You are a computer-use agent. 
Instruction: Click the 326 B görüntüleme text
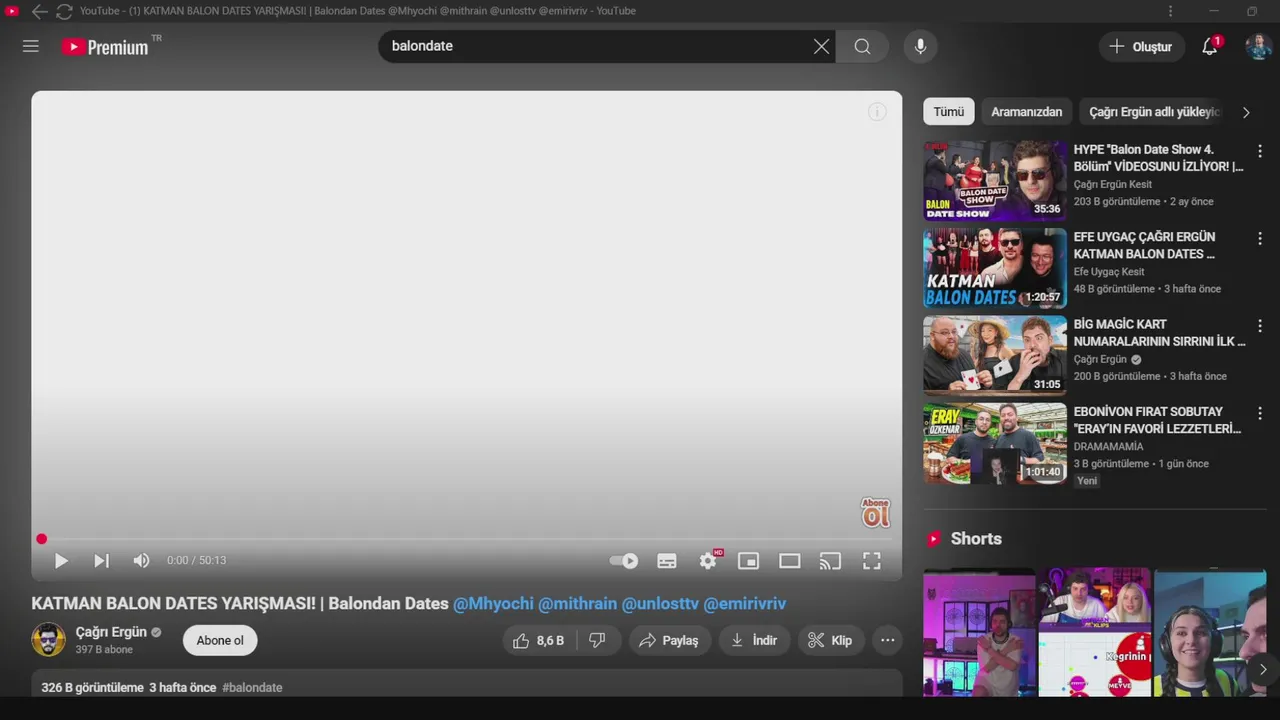(92, 688)
